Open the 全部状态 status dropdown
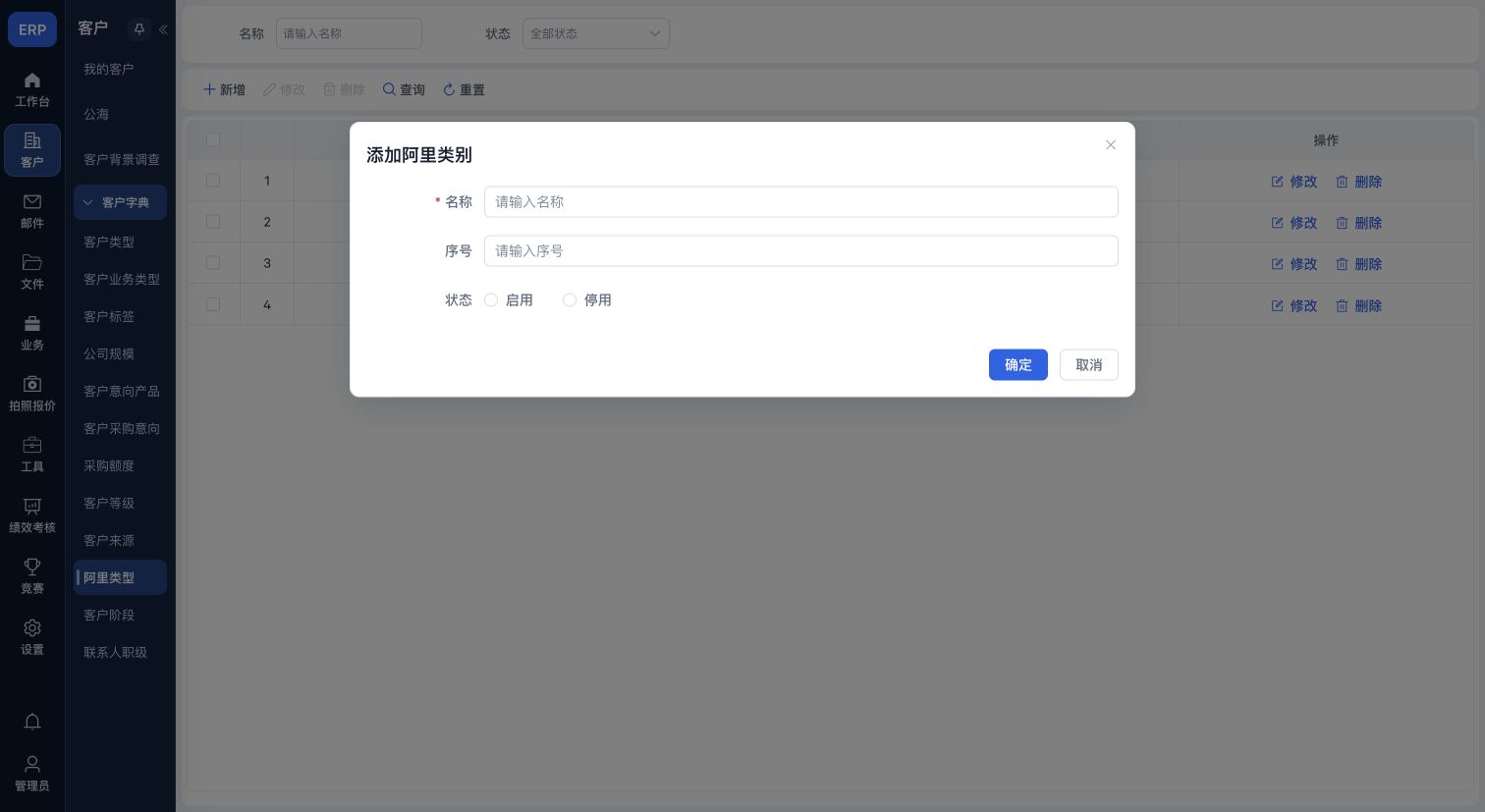 596,33
